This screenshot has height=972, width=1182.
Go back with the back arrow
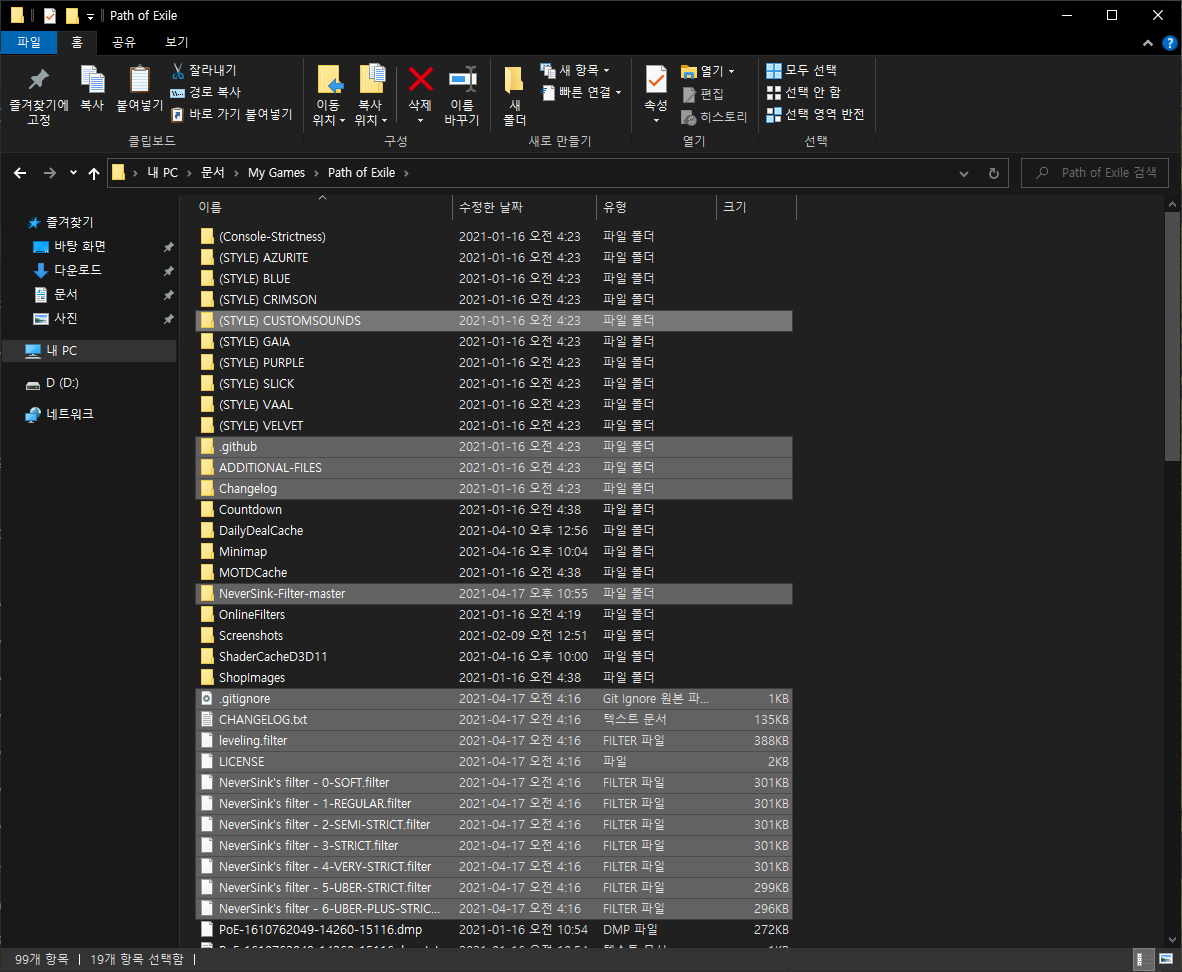coord(20,173)
